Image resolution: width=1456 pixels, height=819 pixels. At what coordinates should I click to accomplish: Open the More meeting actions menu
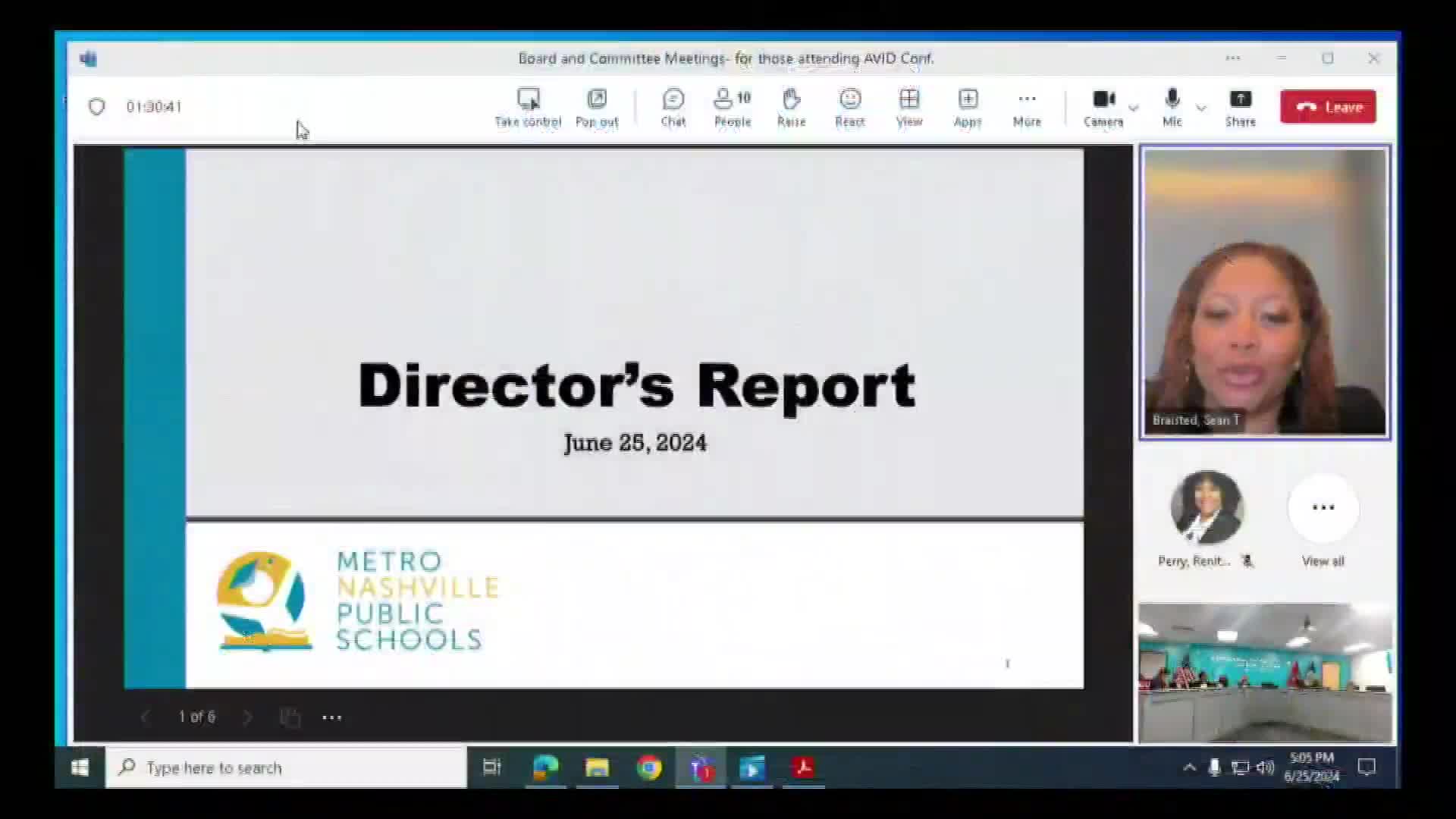tap(1027, 106)
